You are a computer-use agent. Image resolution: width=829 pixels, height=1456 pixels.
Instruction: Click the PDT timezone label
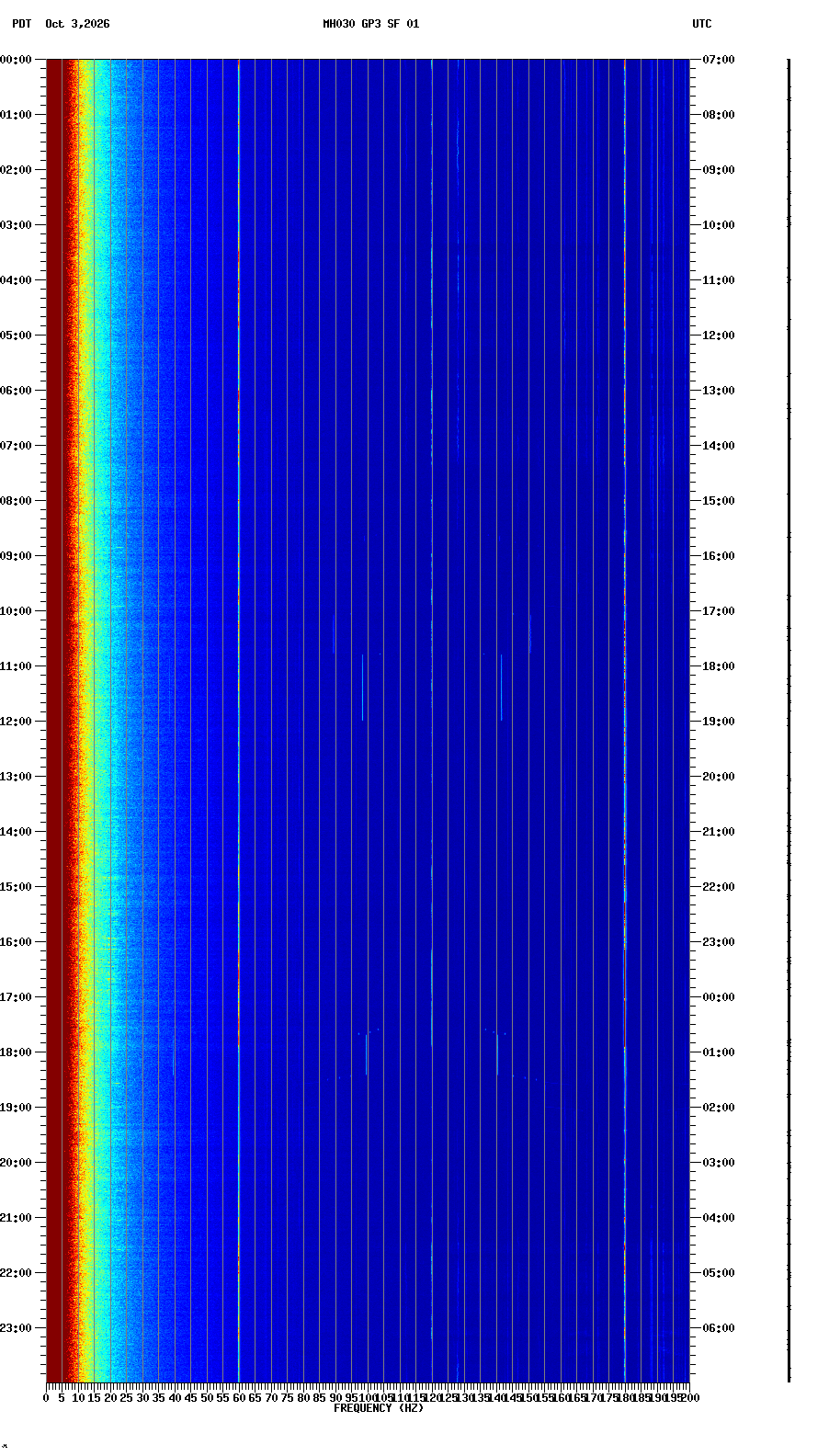click(21, 24)
